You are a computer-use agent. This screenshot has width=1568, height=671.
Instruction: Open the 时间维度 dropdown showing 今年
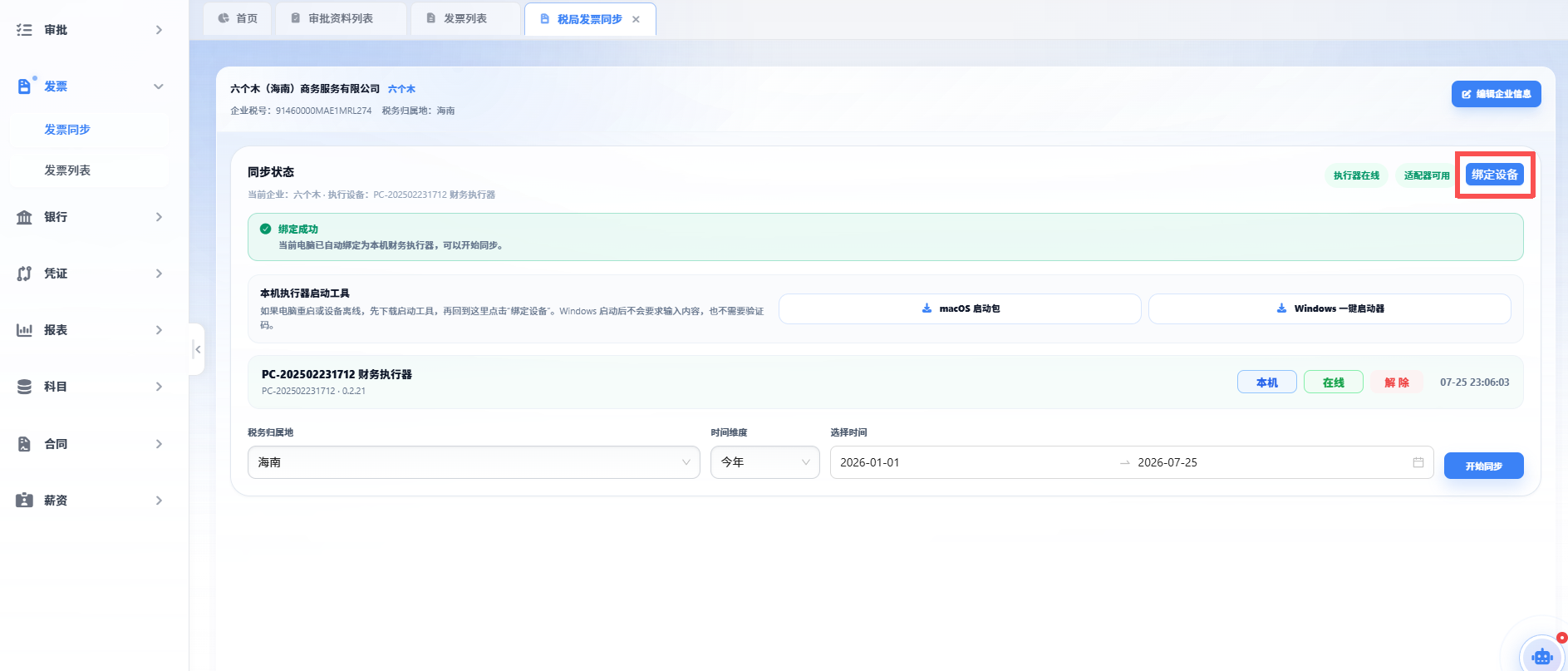(x=764, y=462)
